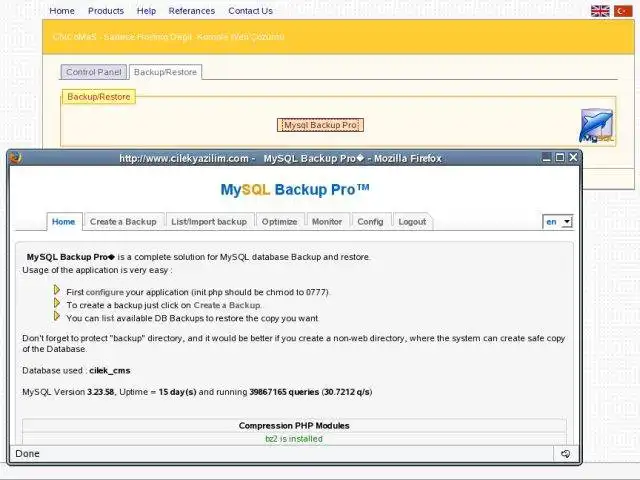Follow the 'Create a Backup' inline link
This screenshot has width=640, height=480.
(227, 305)
